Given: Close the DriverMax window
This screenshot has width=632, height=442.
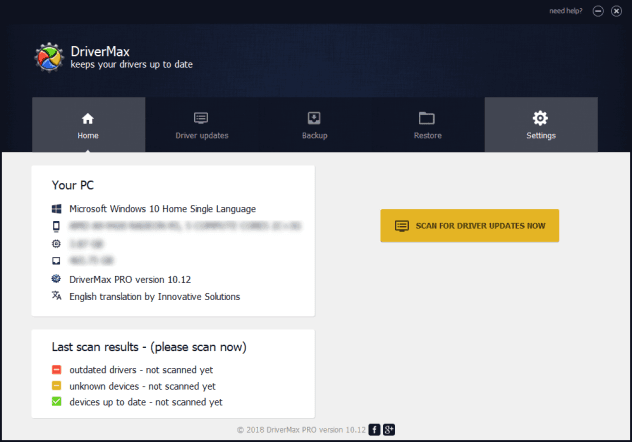Looking at the screenshot, I should coord(616,11).
